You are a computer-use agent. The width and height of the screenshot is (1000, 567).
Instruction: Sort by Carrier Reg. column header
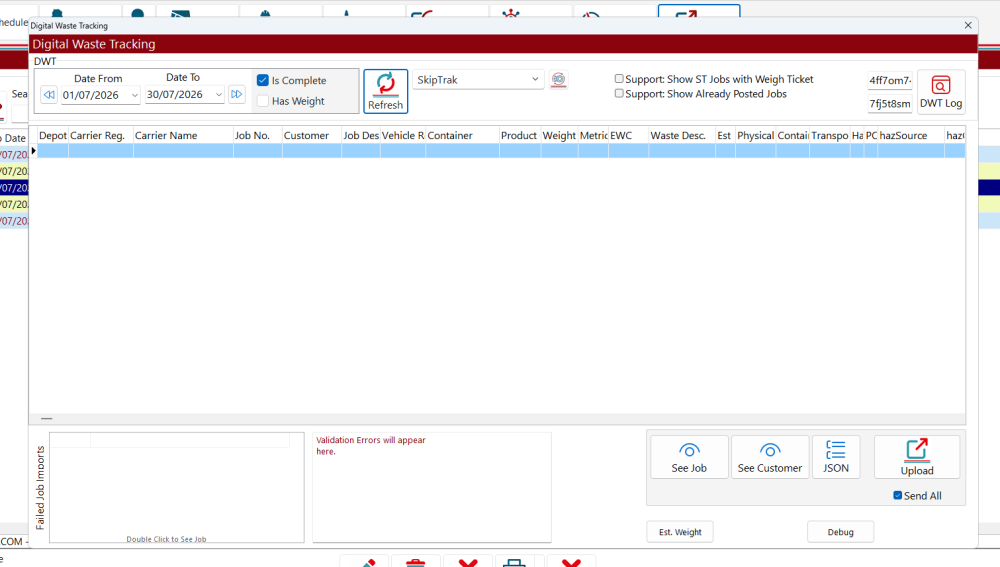101,135
